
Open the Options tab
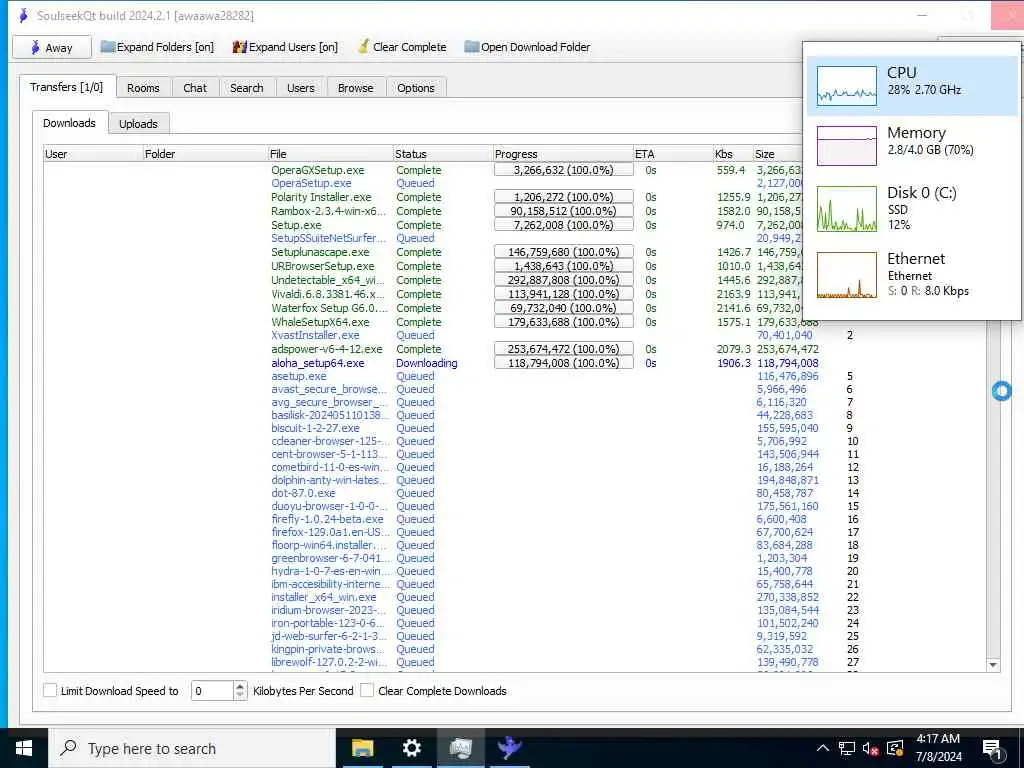pyautogui.click(x=416, y=88)
